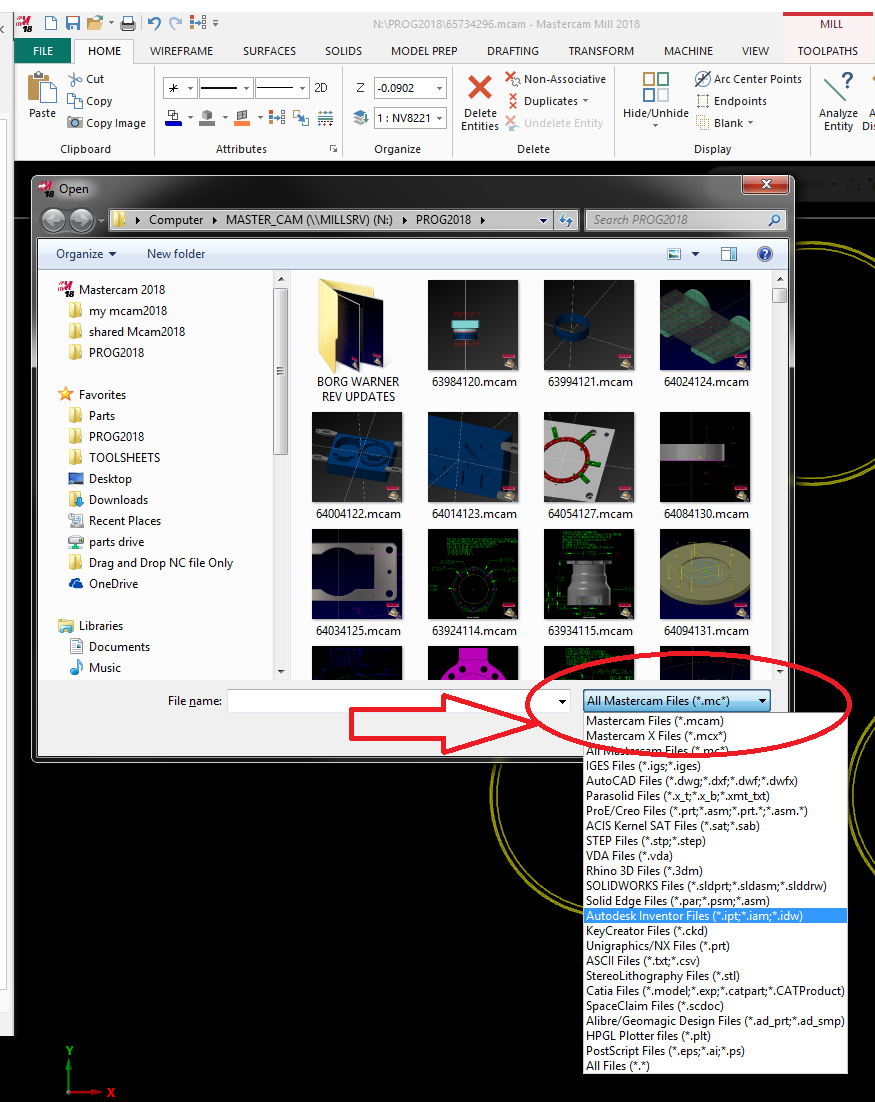Screen dimensions: 875x1102
Task: Select All Files (*.*) in type list
Action: coord(715,1066)
